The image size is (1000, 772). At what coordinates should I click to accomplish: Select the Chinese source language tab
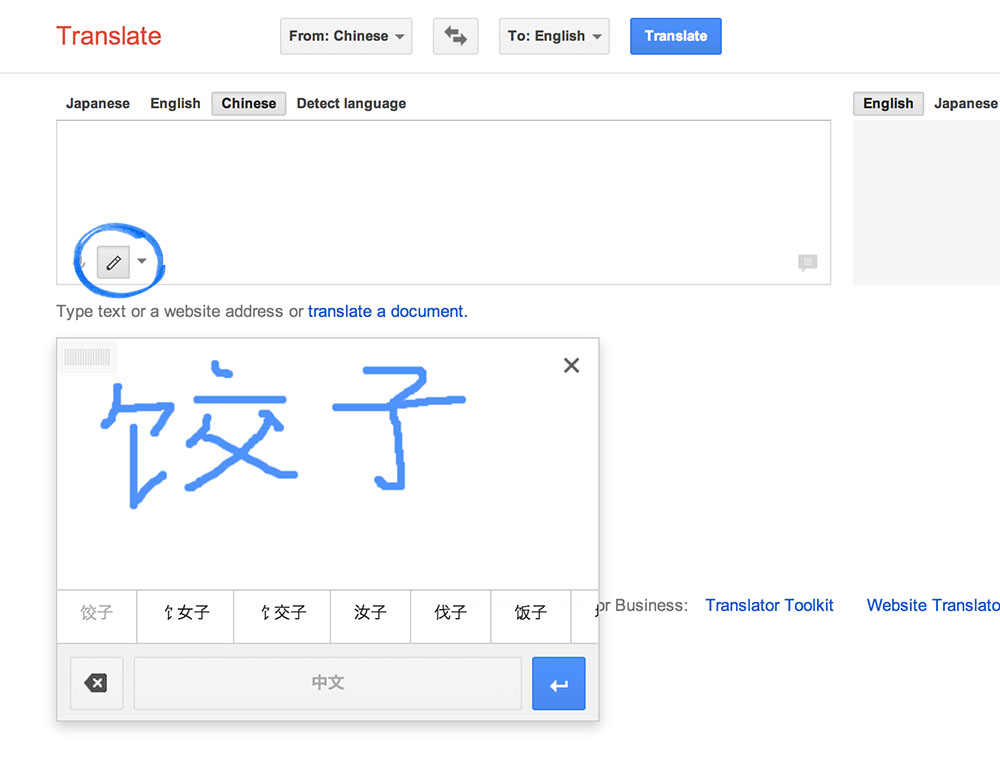click(249, 103)
